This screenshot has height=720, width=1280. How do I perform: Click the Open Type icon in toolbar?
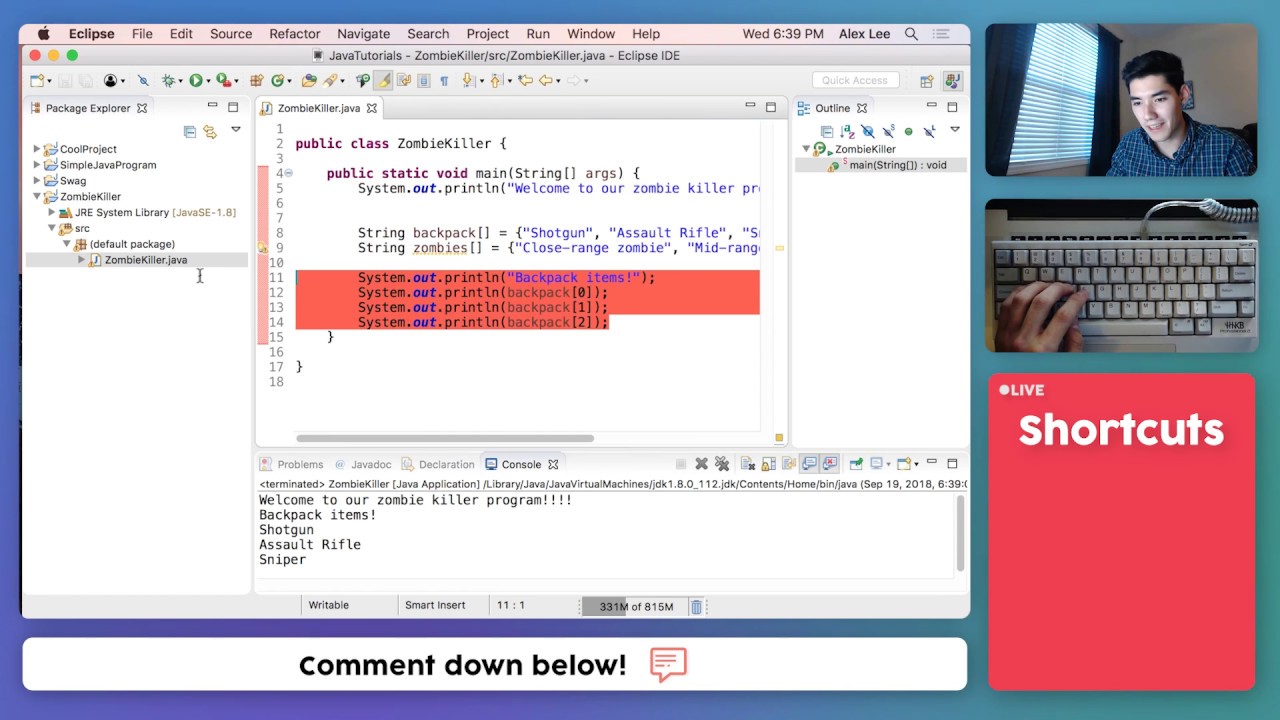pyautogui.click(x=309, y=81)
